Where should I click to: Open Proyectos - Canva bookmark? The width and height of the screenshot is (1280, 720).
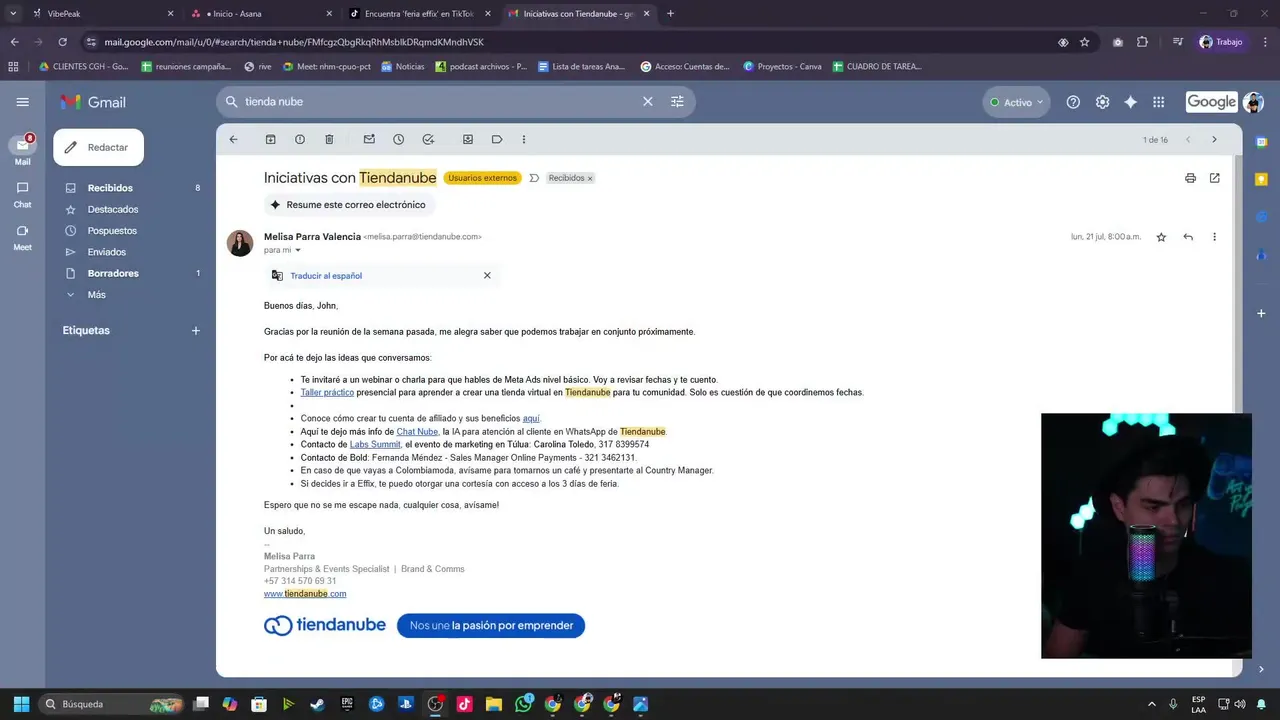782,67
